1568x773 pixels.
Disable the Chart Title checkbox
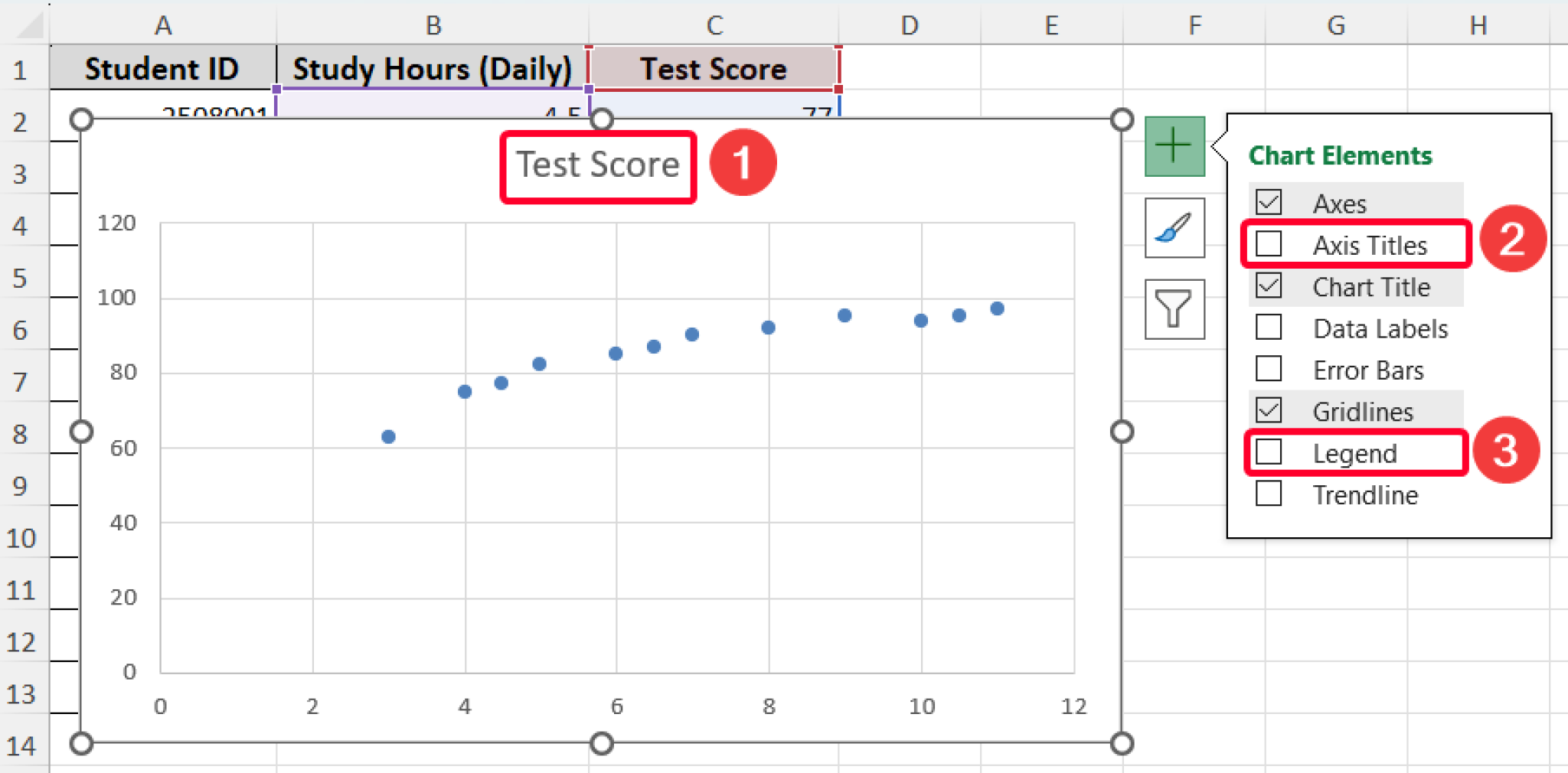click(x=1269, y=286)
